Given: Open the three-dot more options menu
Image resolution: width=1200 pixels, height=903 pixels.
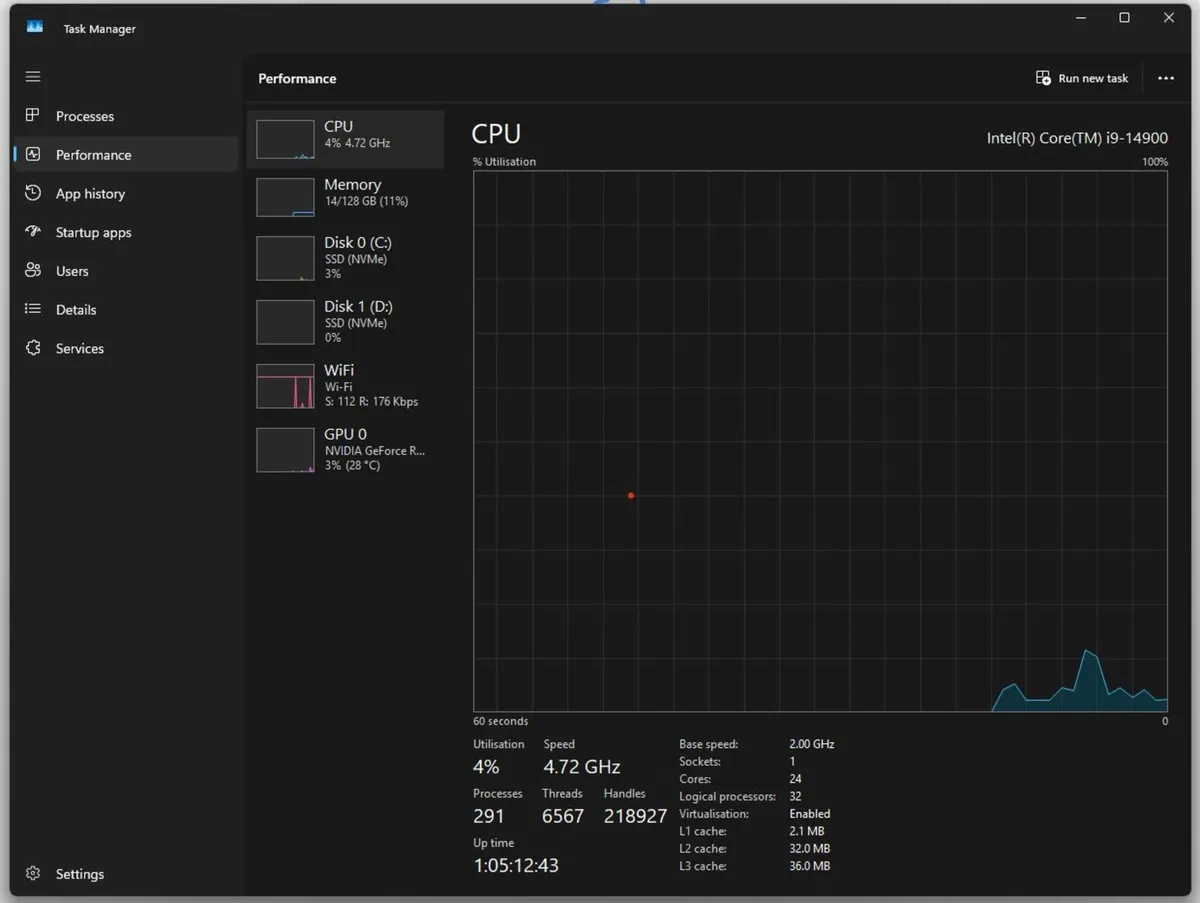Looking at the screenshot, I should (x=1165, y=78).
